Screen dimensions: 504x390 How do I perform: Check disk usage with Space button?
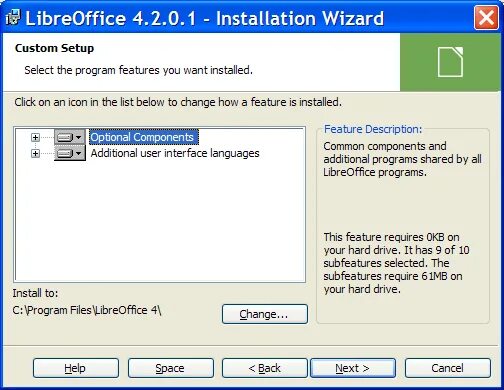tap(171, 368)
